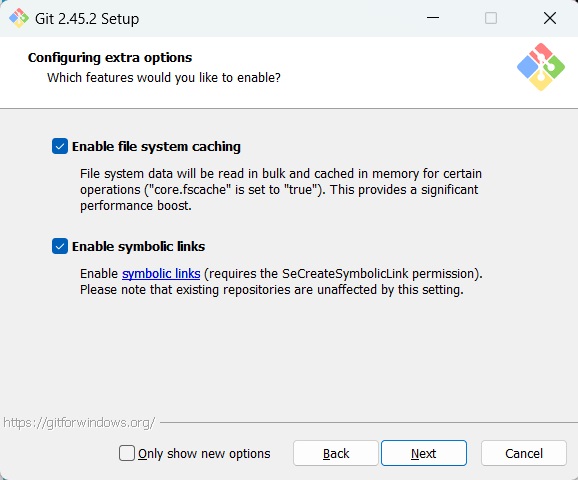Click the Enable file system caching label

[x=156, y=147]
